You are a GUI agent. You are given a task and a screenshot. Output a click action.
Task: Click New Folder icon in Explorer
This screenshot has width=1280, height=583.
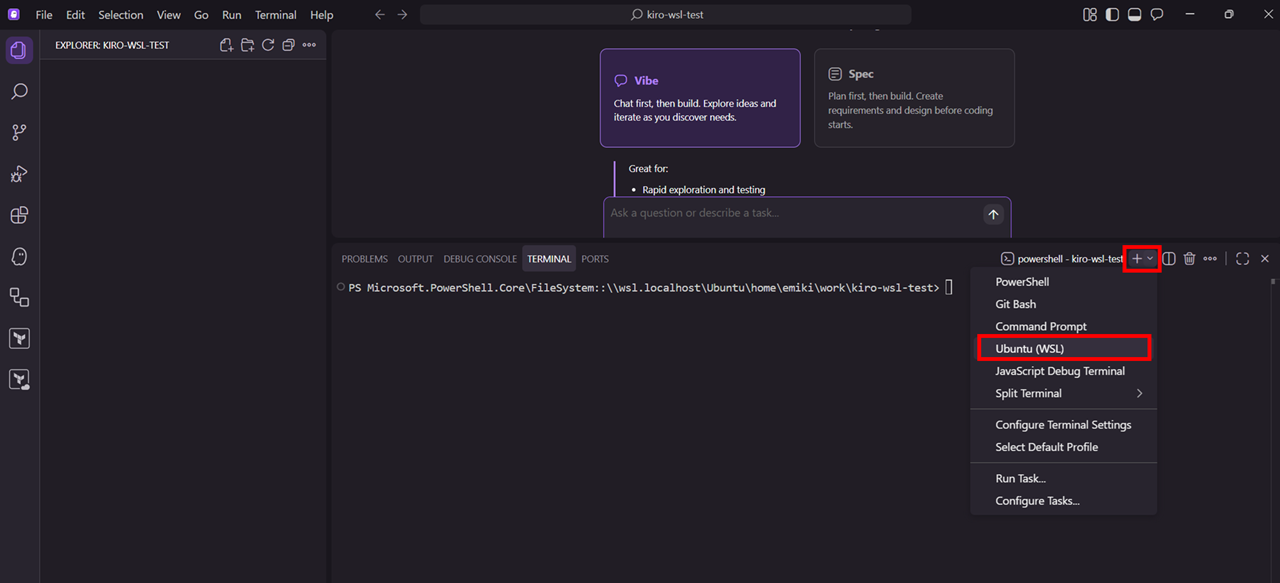(247, 45)
